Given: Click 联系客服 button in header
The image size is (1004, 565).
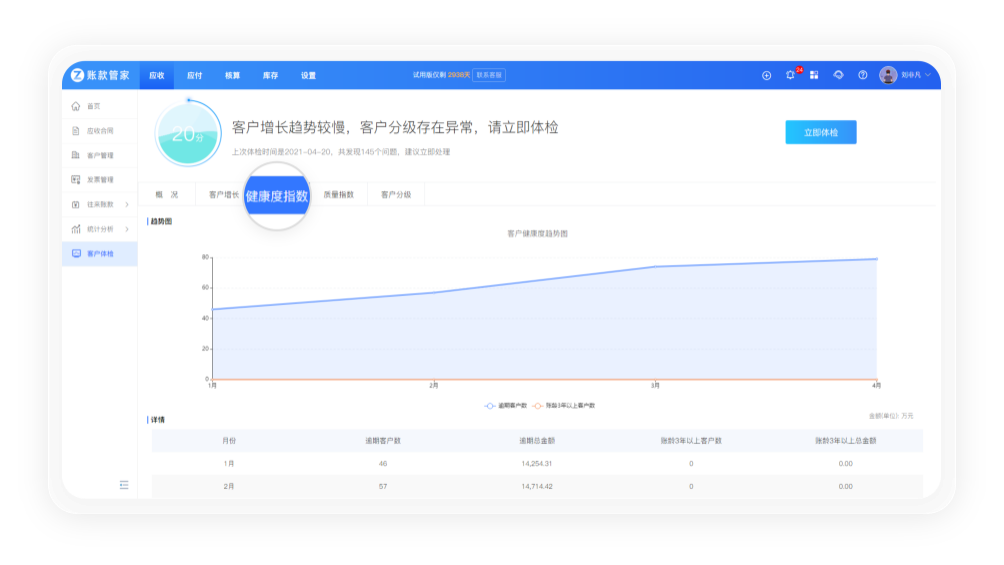Looking at the screenshot, I should [489, 75].
